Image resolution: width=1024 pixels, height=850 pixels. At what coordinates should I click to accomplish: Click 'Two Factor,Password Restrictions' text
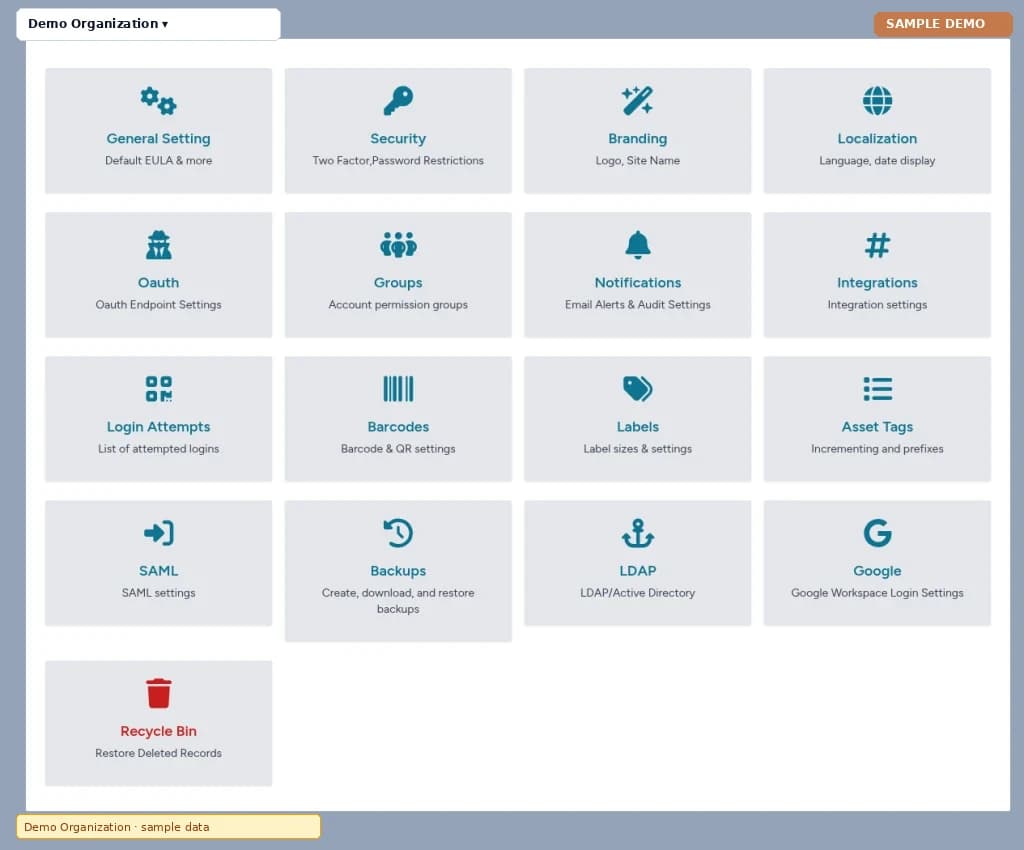coord(398,161)
